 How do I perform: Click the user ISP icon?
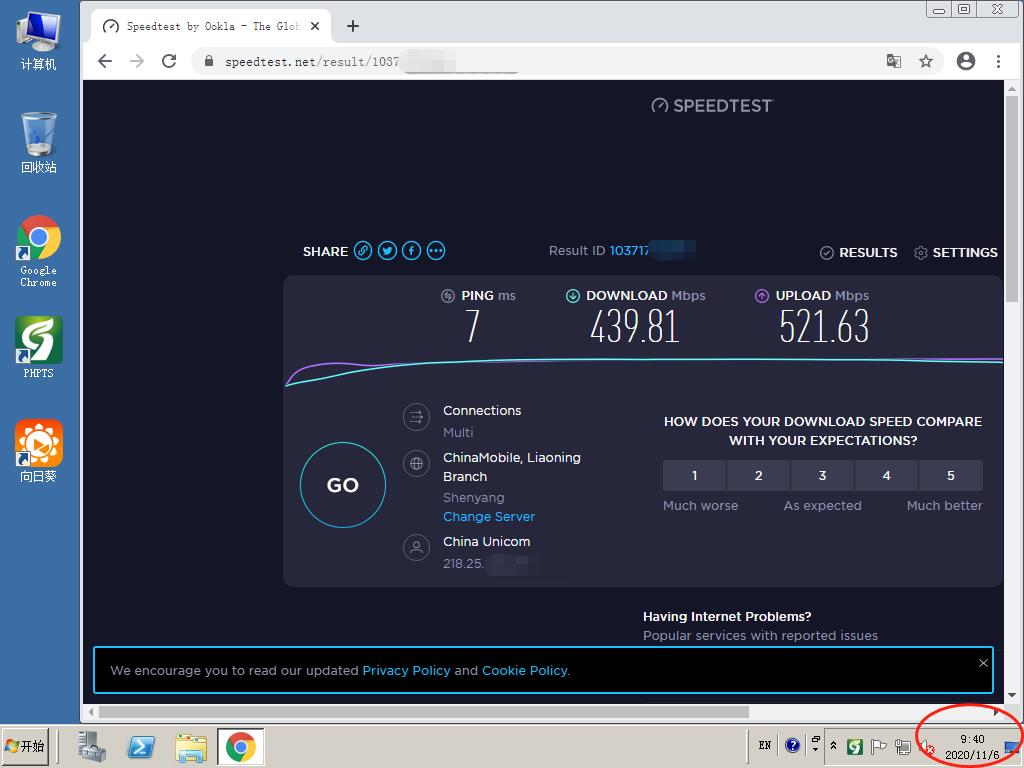[x=417, y=547]
